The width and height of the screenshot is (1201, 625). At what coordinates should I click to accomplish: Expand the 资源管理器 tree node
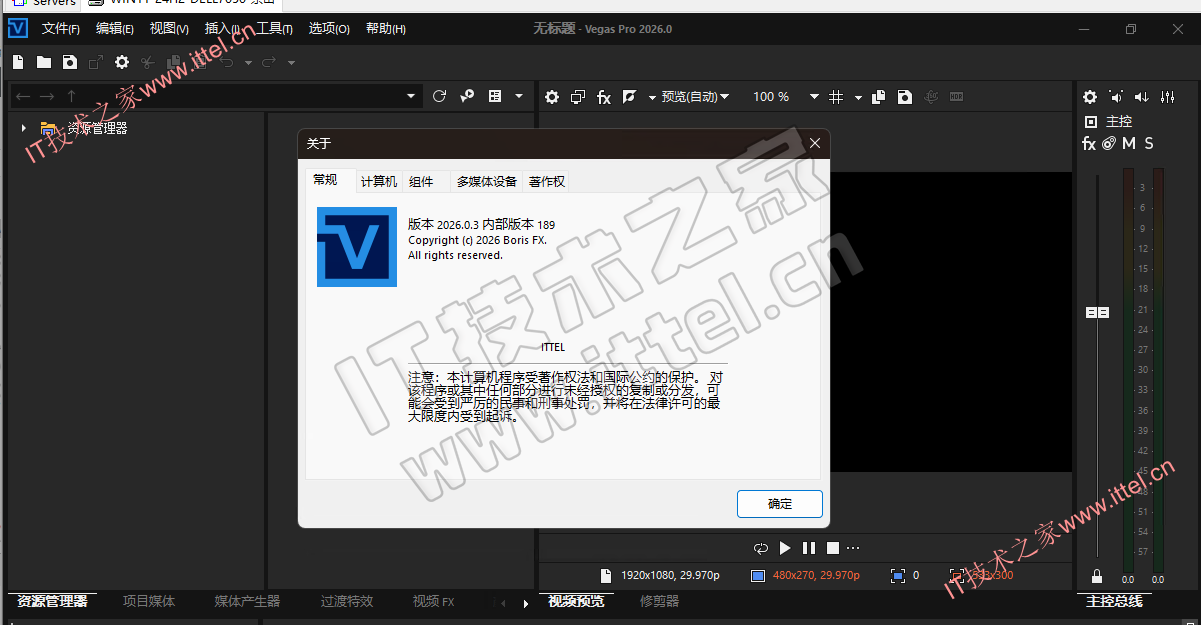24,128
